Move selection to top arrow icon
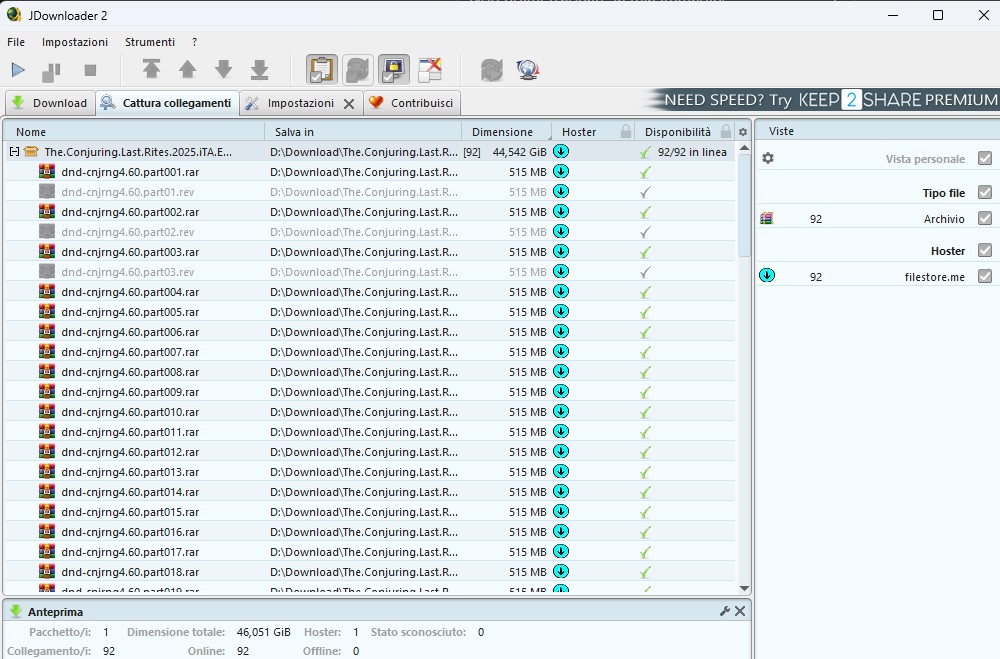The height and width of the screenshot is (659, 1000). [x=151, y=69]
